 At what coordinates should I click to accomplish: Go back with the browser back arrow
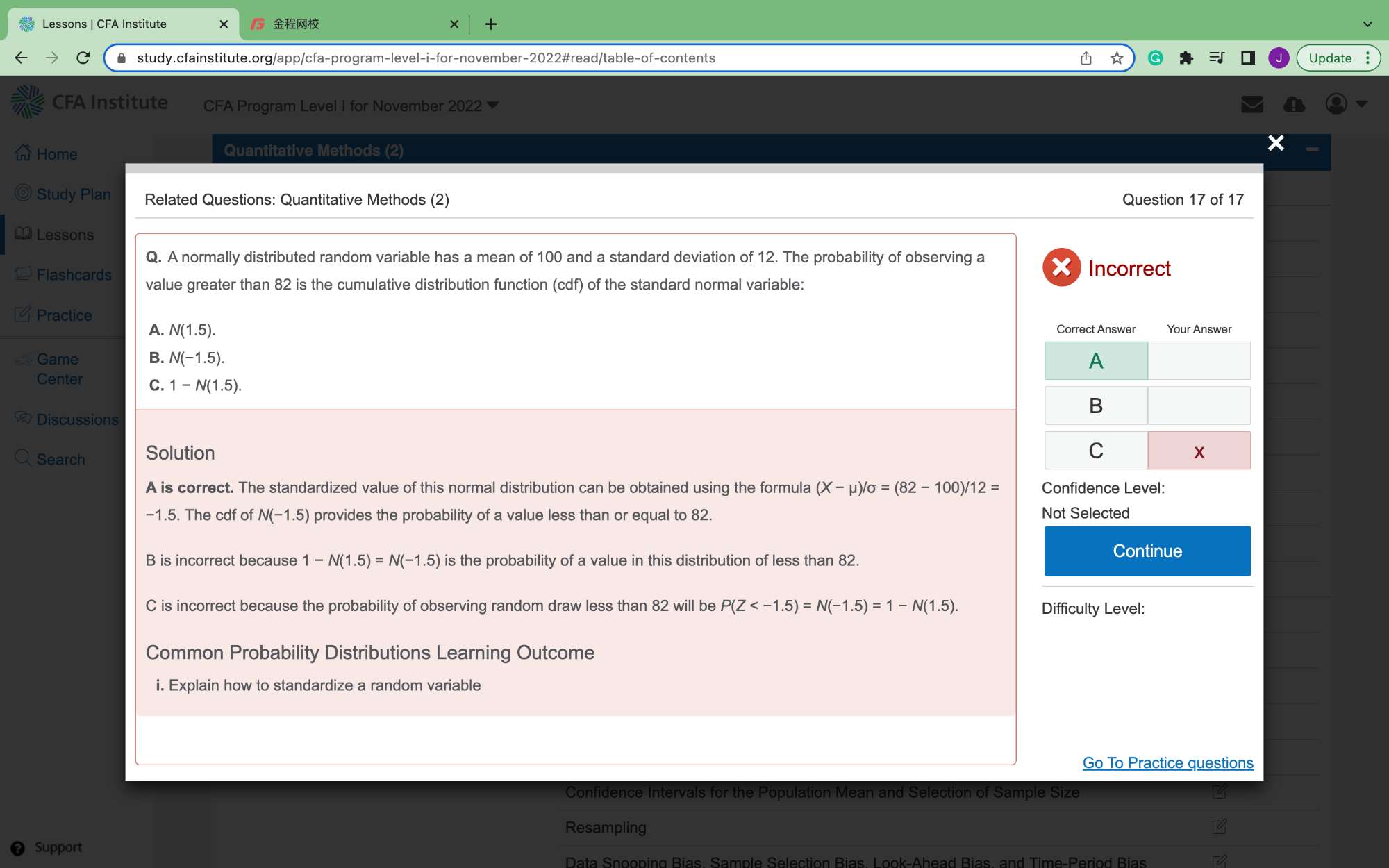pyautogui.click(x=22, y=58)
